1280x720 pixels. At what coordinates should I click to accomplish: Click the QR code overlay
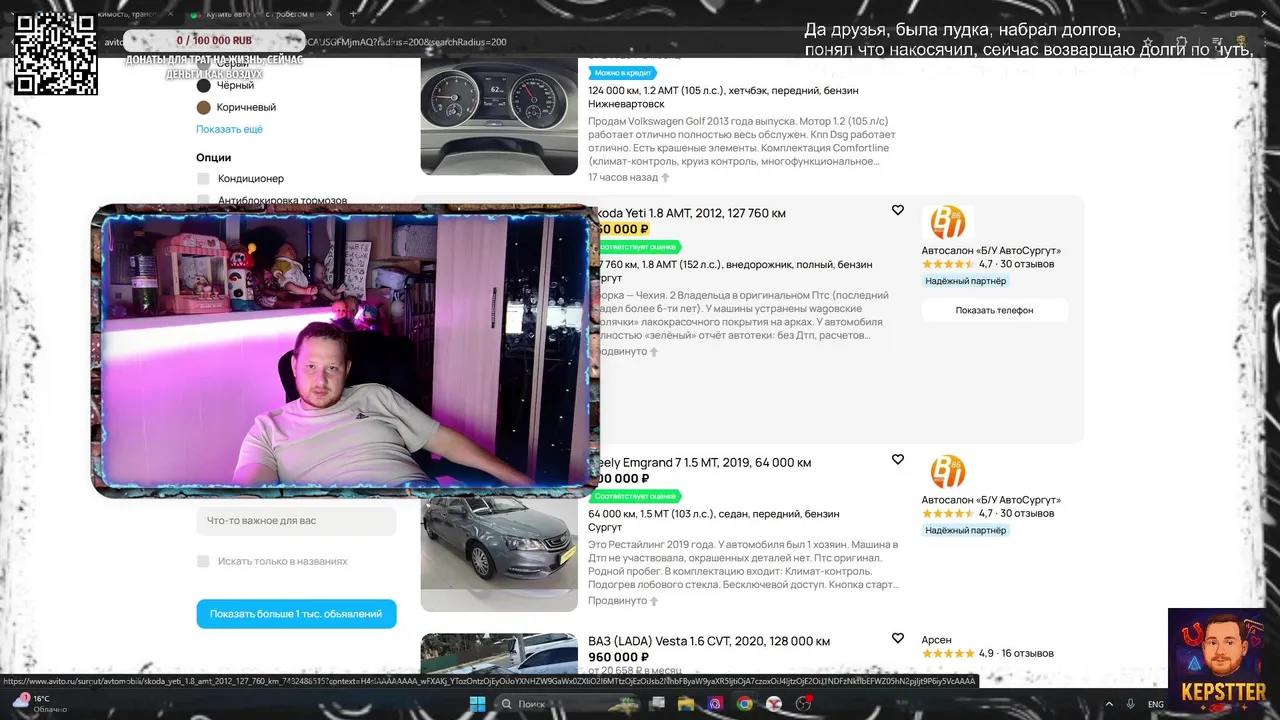(56, 53)
